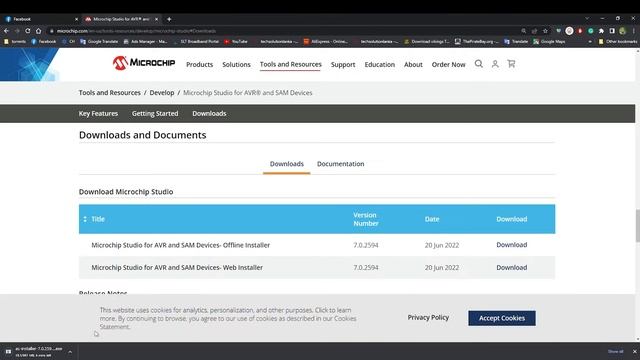Click the green Grammarly extension icon

point(591,31)
